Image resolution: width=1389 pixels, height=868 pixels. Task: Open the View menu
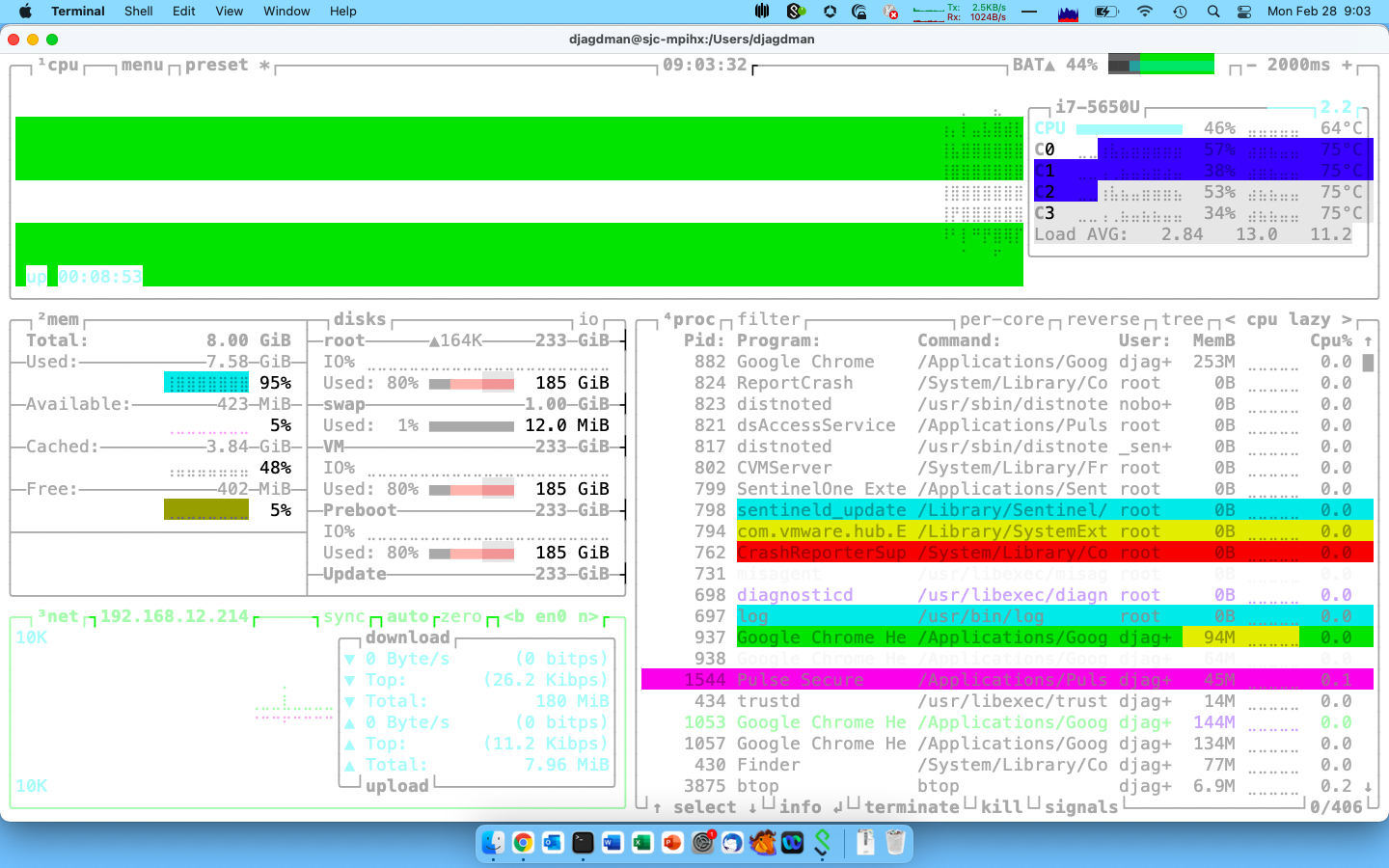click(229, 11)
